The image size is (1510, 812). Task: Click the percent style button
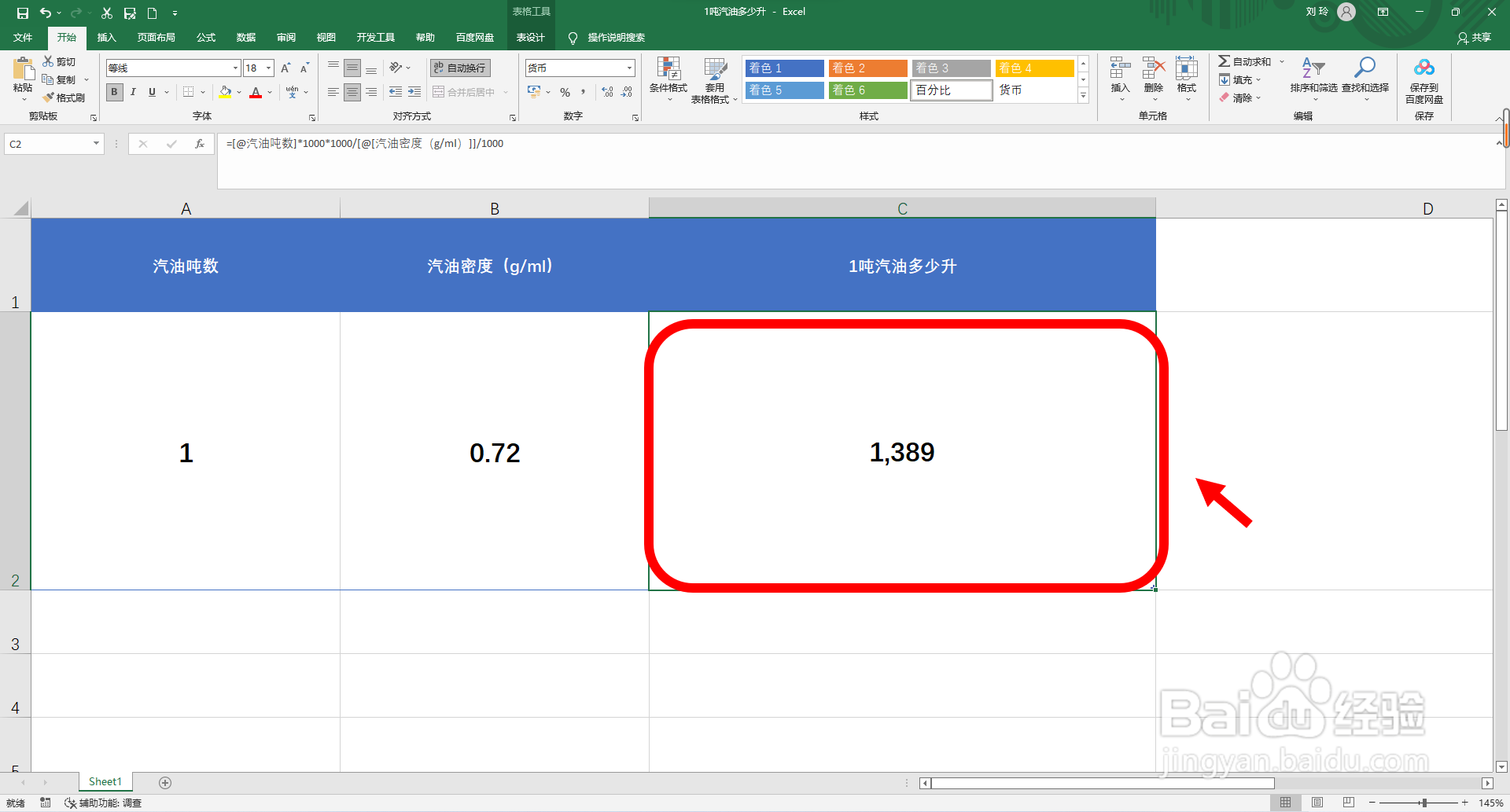pyautogui.click(x=565, y=92)
